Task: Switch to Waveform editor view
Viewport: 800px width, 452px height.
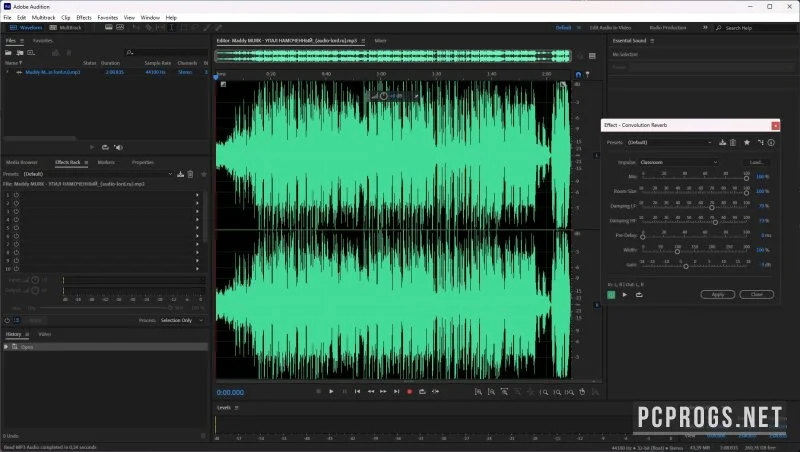Action: [25, 28]
